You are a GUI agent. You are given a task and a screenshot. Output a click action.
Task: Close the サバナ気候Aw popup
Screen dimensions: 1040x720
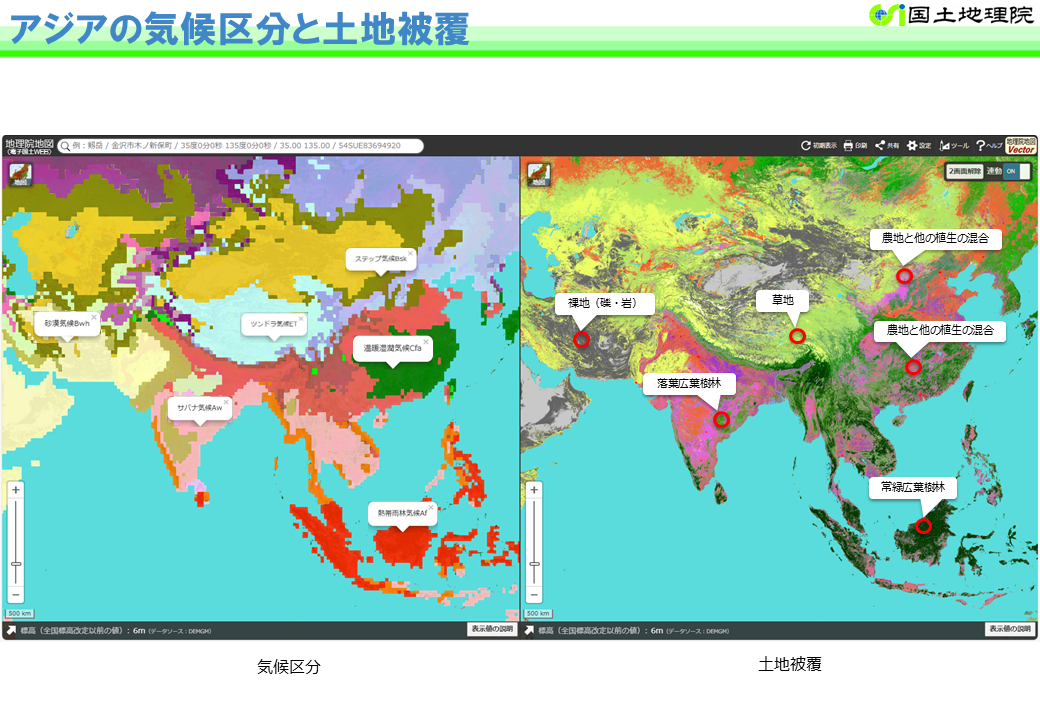coord(226,402)
